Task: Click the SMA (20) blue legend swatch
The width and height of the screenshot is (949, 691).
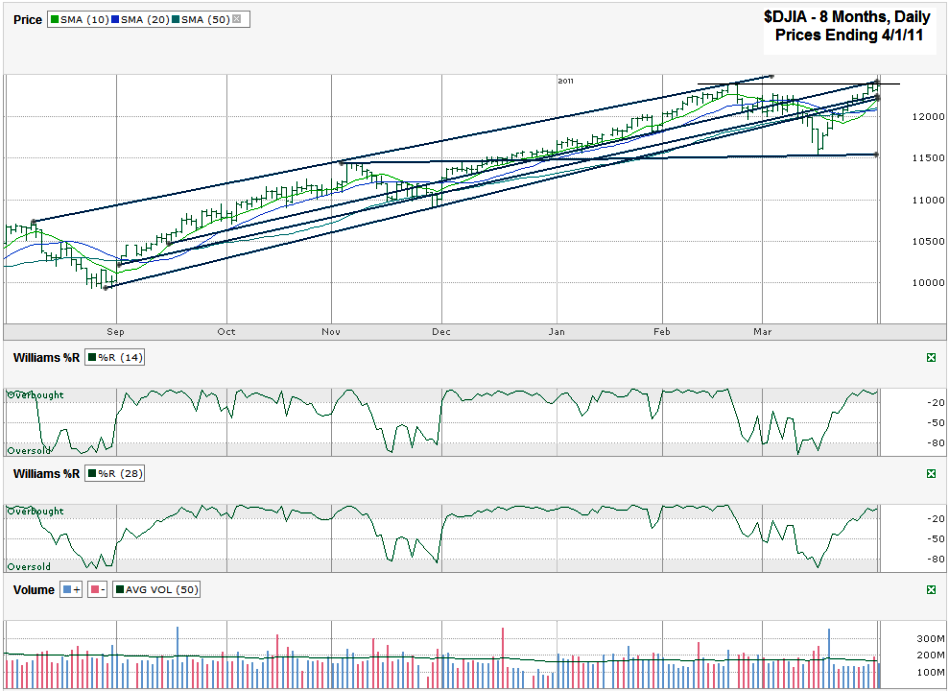Action: coord(115,19)
